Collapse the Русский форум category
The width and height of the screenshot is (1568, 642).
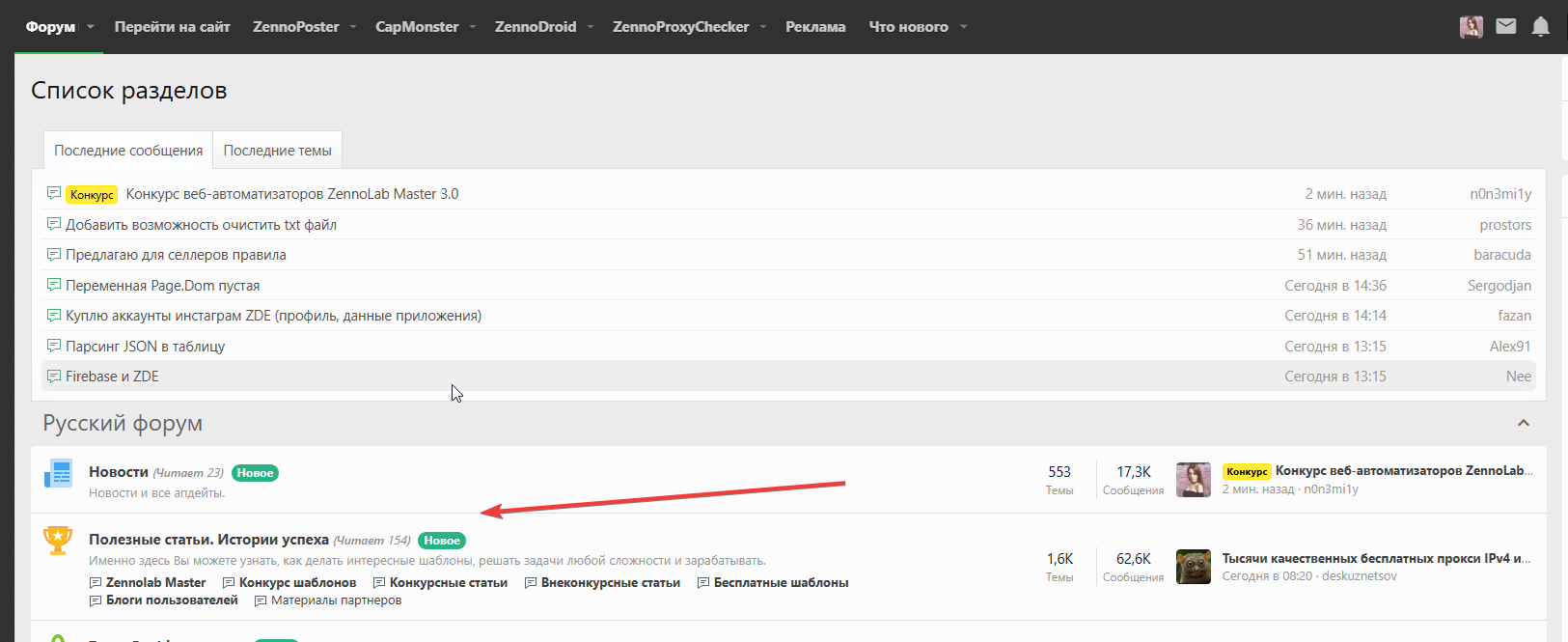pyautogui.click(x=1524, y=423)
